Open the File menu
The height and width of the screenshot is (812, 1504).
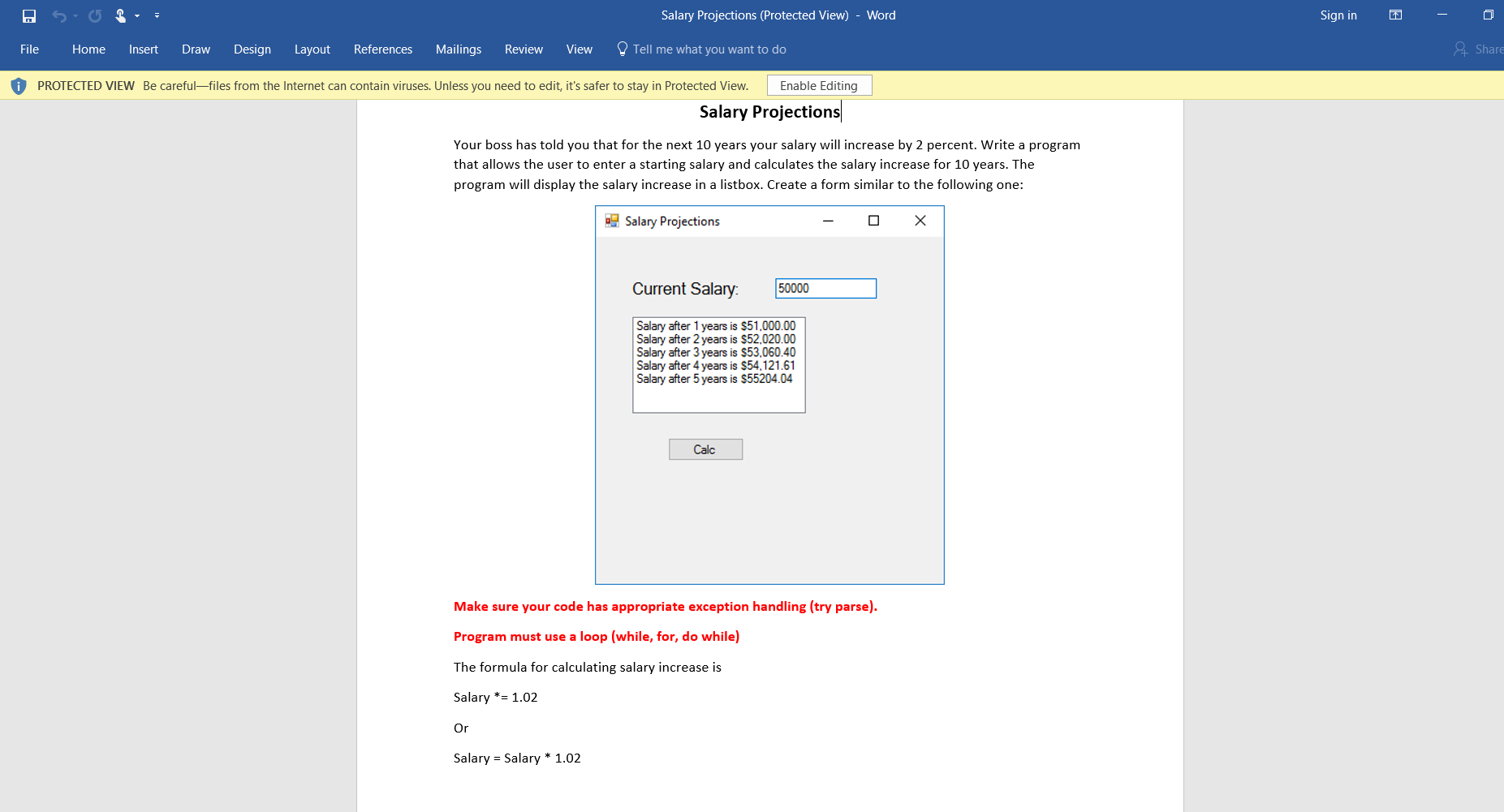(x=29, y=49)
